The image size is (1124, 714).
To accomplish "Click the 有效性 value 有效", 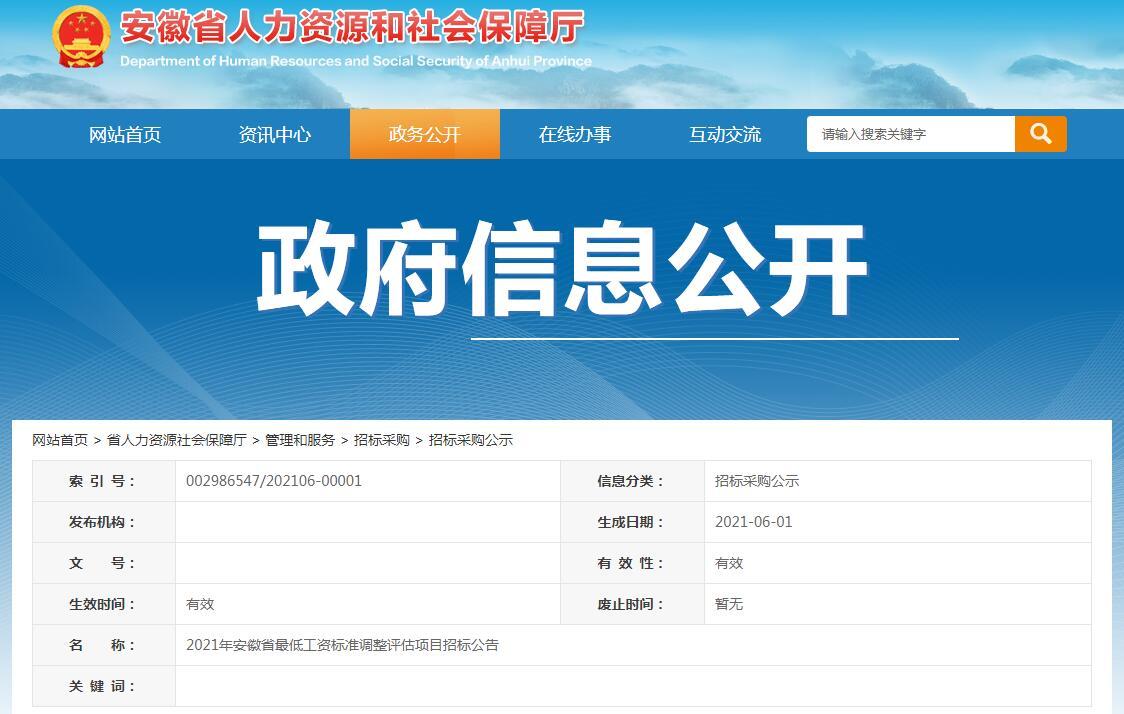I will tap(728, 563).
